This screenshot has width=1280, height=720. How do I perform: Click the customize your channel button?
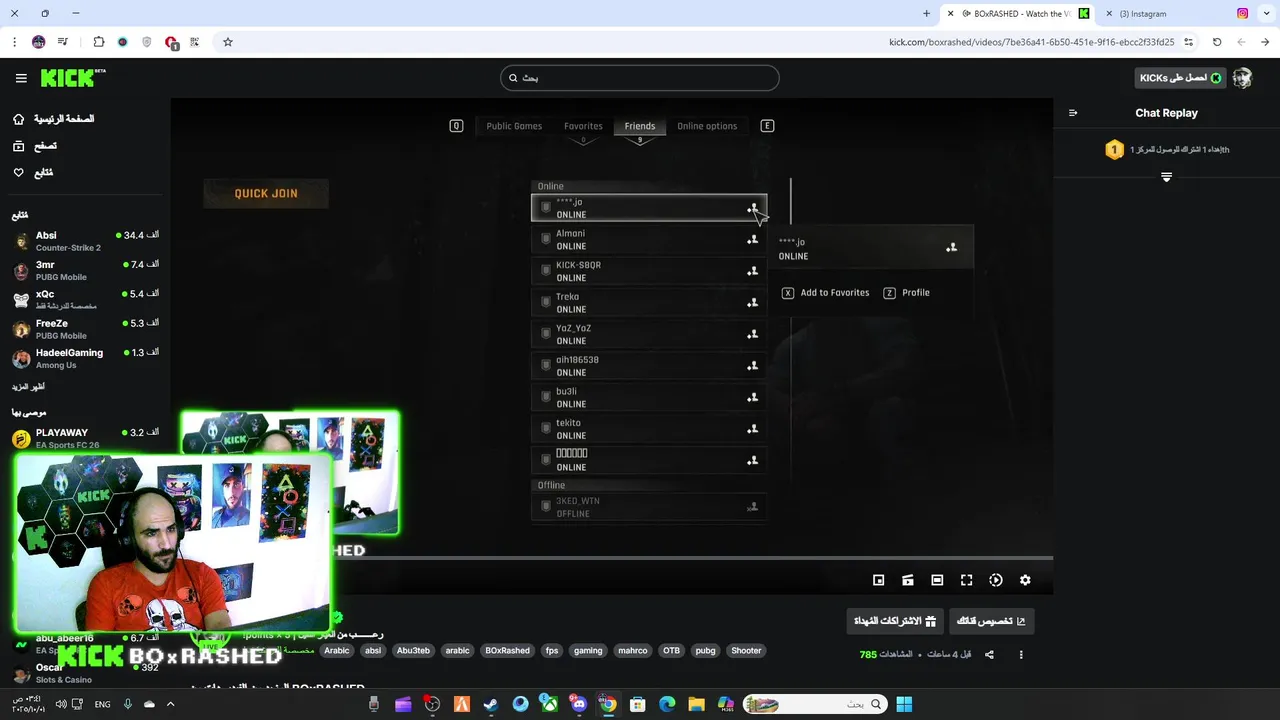click(x=991, y=621)
